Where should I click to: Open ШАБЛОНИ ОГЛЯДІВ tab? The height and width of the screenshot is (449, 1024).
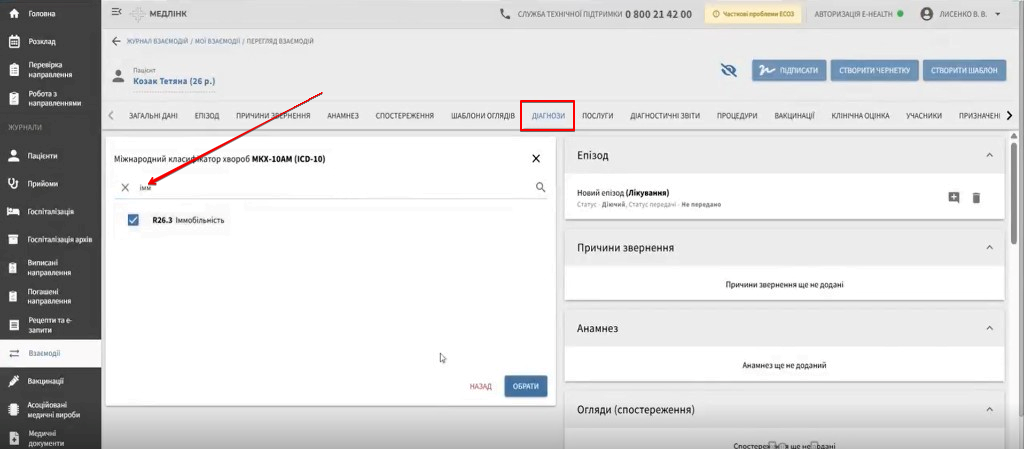pyautogui.click(x=483, y=116)
